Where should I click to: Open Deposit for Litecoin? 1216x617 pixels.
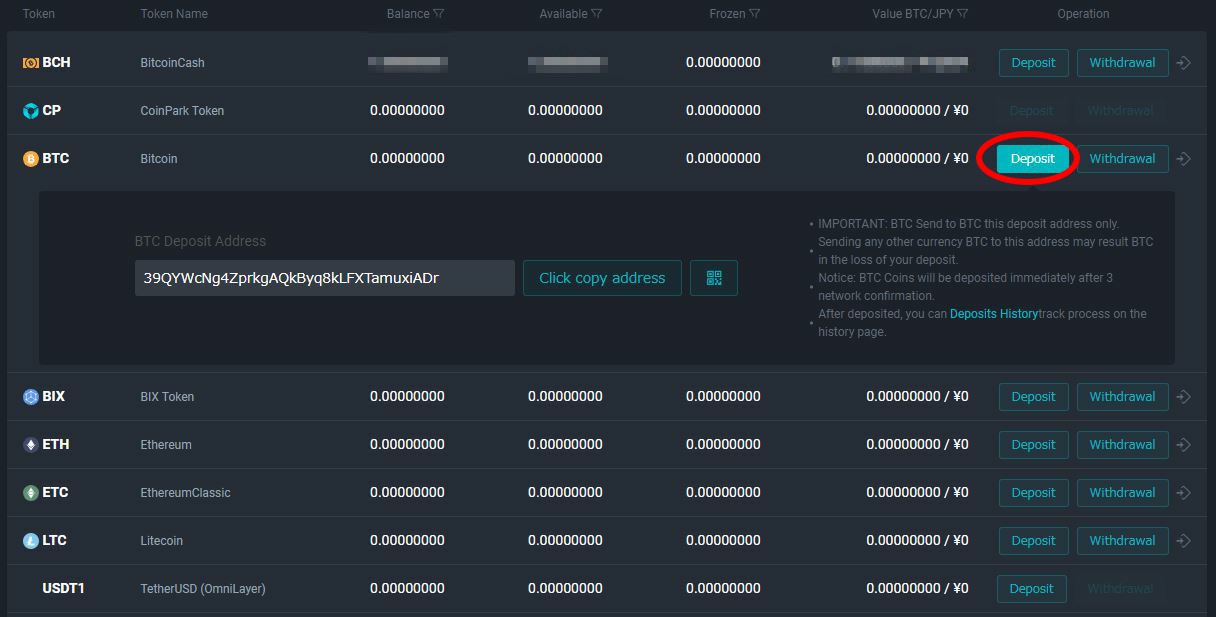(1034, 541)
